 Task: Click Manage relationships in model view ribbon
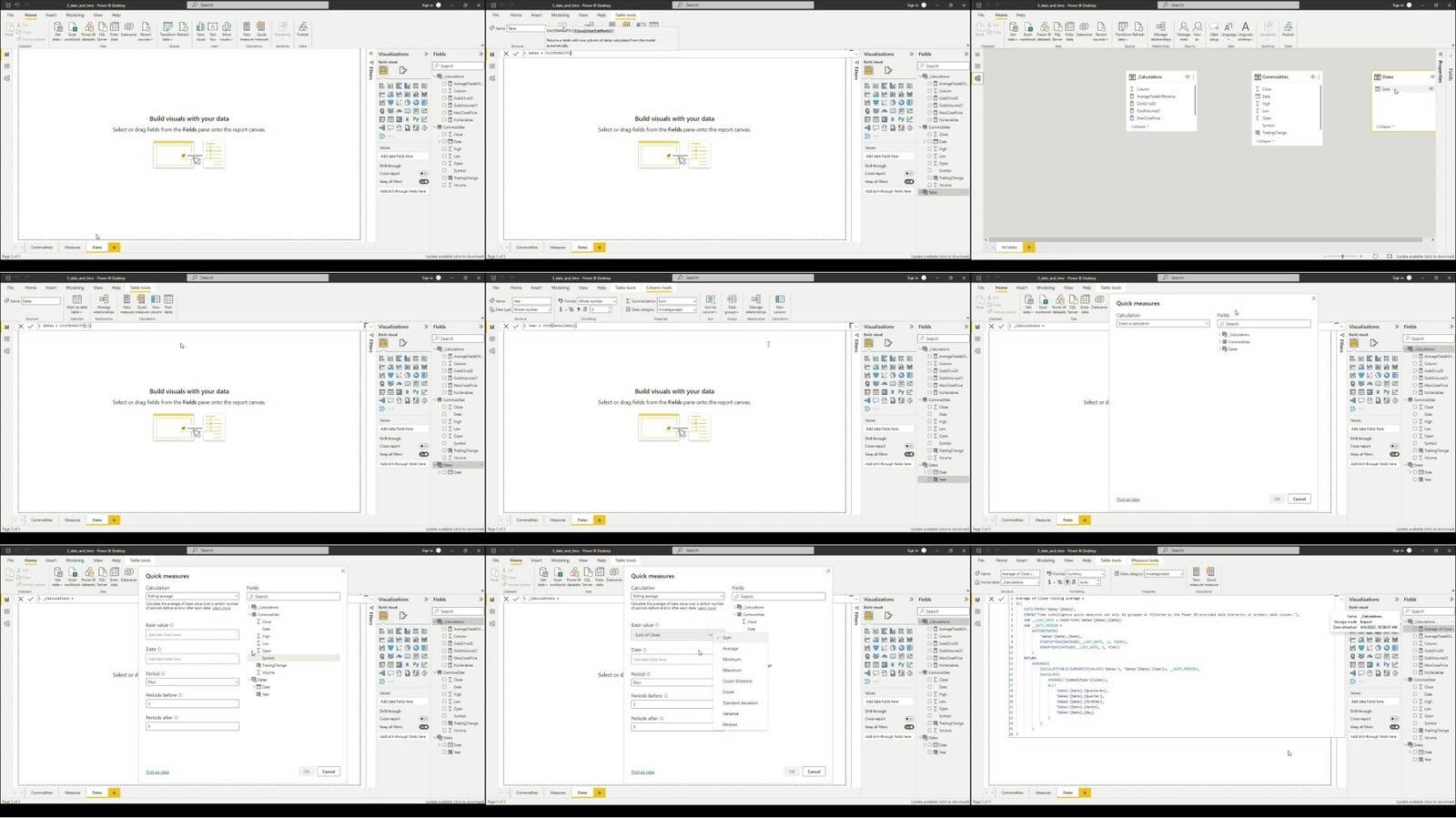[1160, 30]
